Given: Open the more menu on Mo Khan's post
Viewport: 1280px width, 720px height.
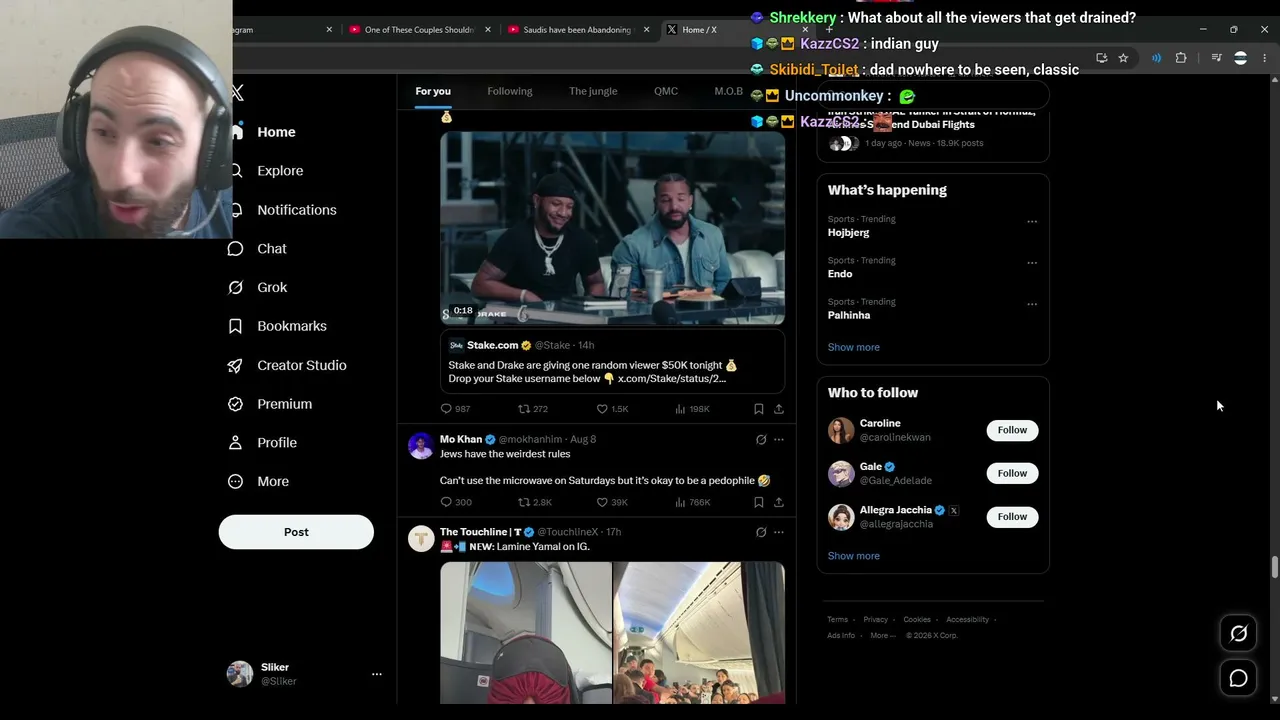Looking at the screenshot, I should tap(779, 439).
